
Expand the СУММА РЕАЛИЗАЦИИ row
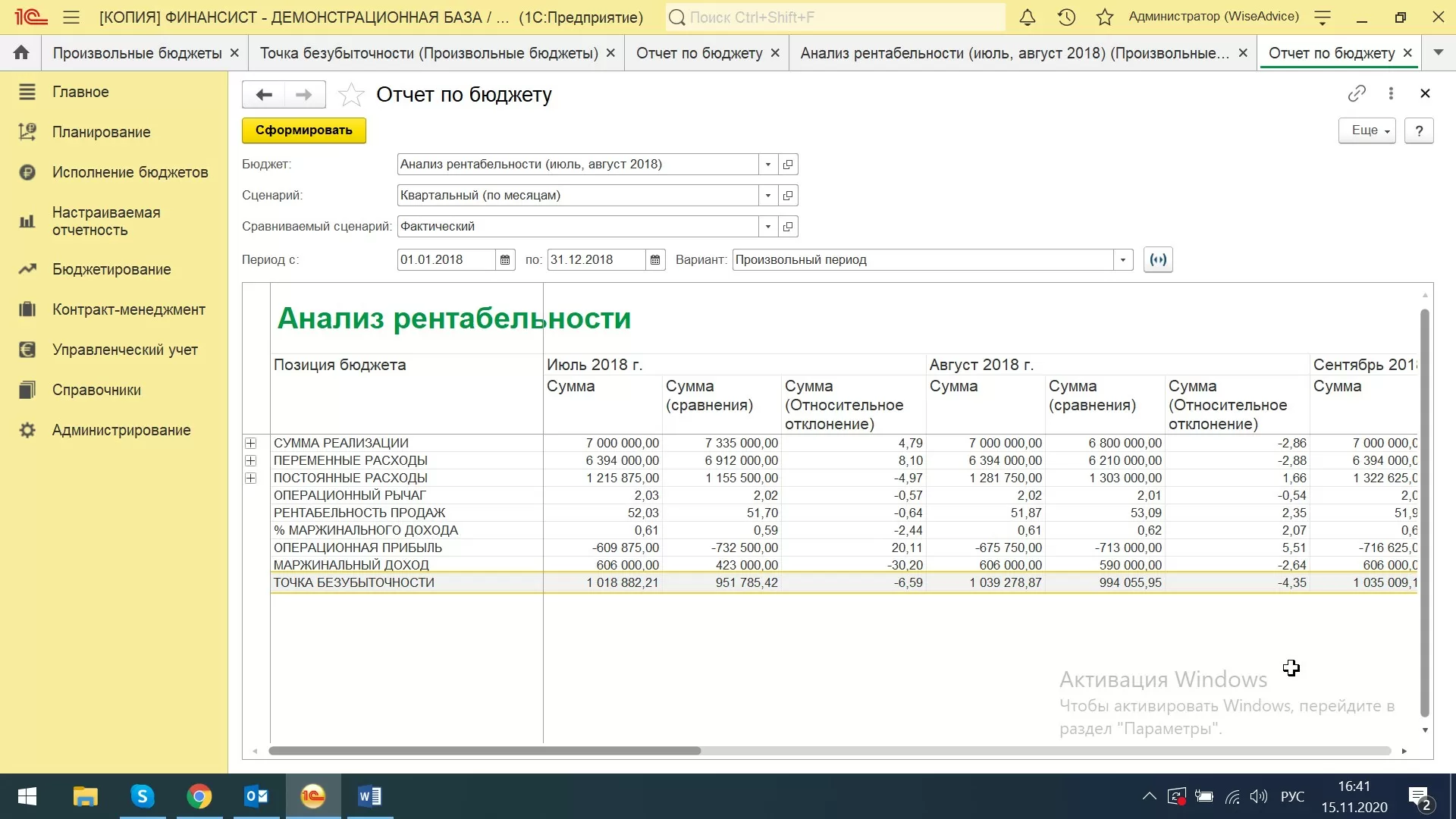(251, 444)
